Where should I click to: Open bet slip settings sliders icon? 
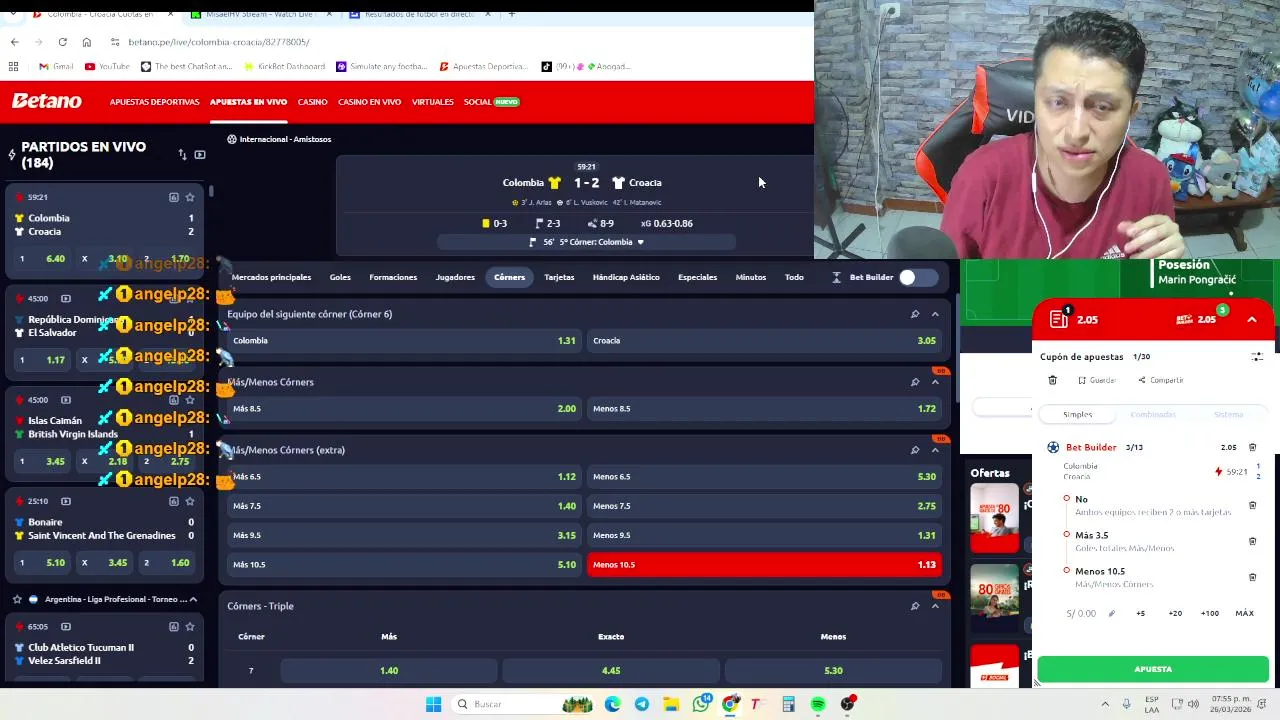point(1257,357)
